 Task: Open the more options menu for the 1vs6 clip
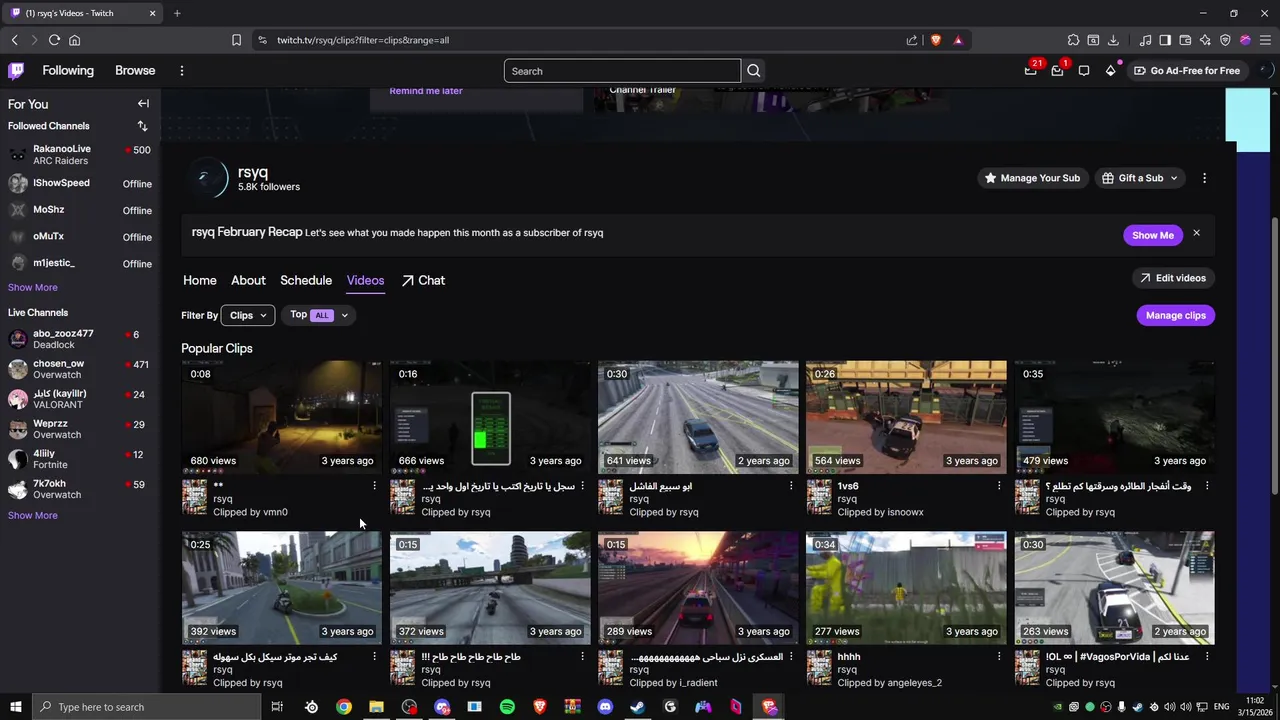(999, 486)
